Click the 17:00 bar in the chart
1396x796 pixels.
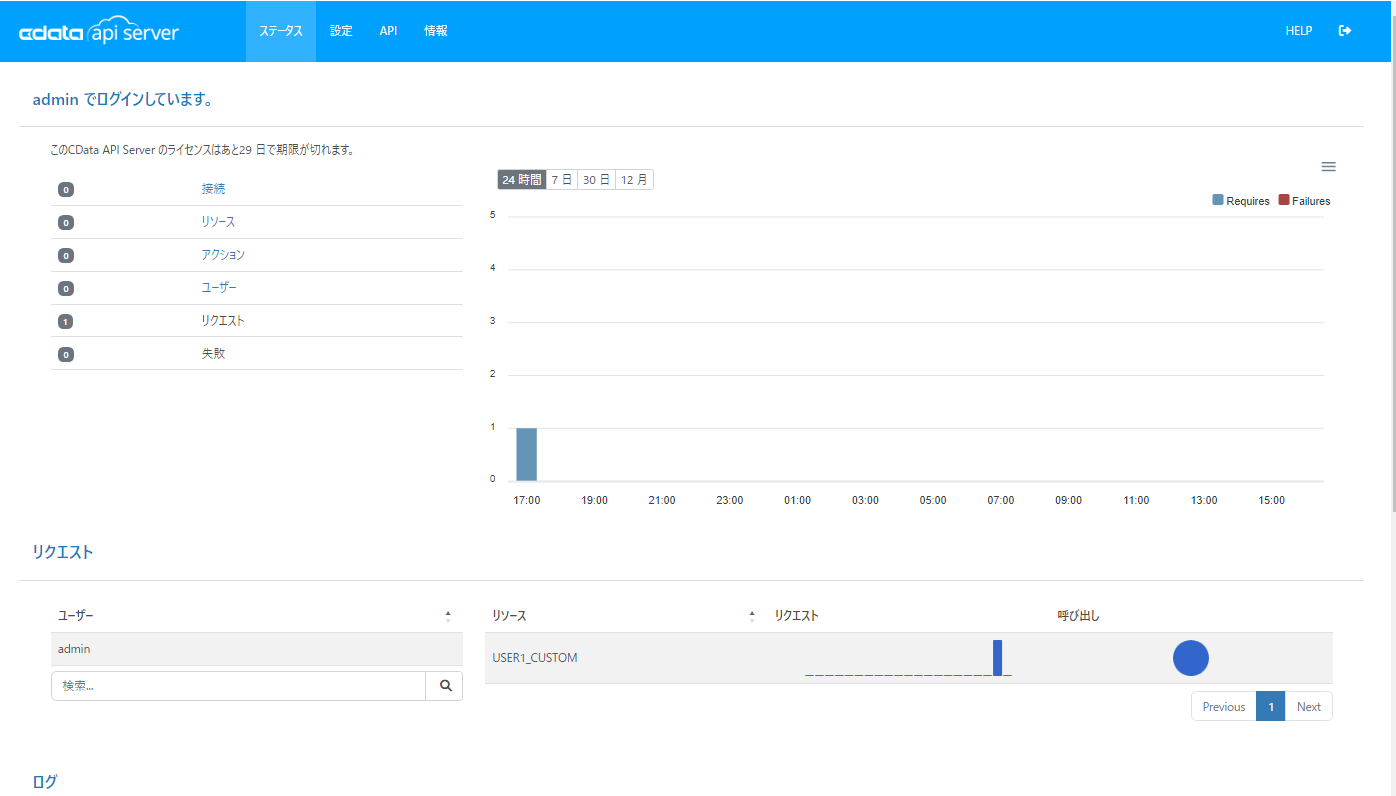point(526,454)
